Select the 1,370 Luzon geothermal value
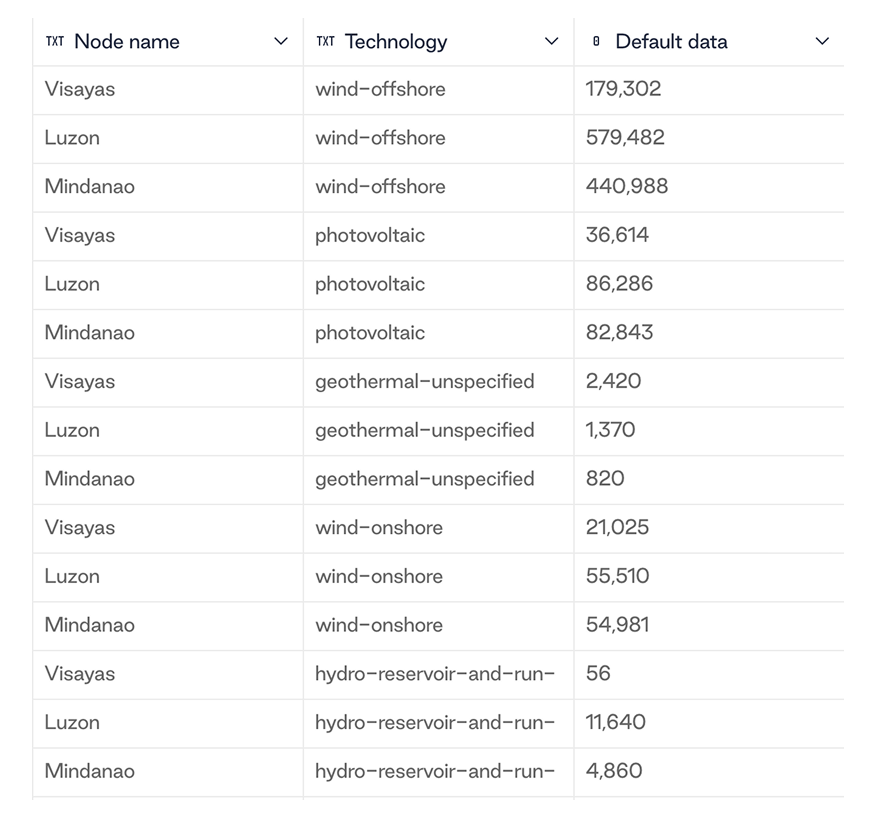This screenshot has height=818, width=876. (x=709, y=431)
